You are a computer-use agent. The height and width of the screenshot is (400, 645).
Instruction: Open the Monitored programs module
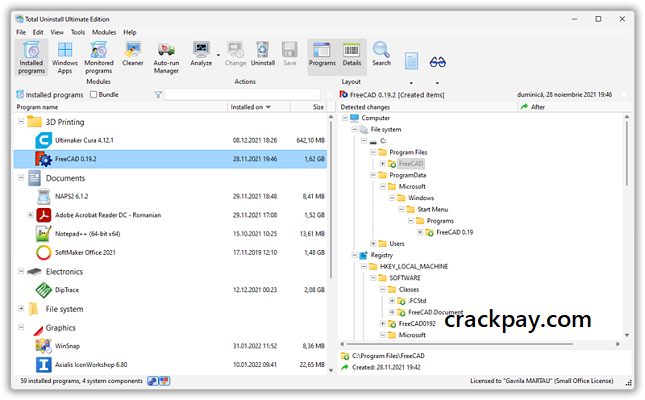pos(99,58)
